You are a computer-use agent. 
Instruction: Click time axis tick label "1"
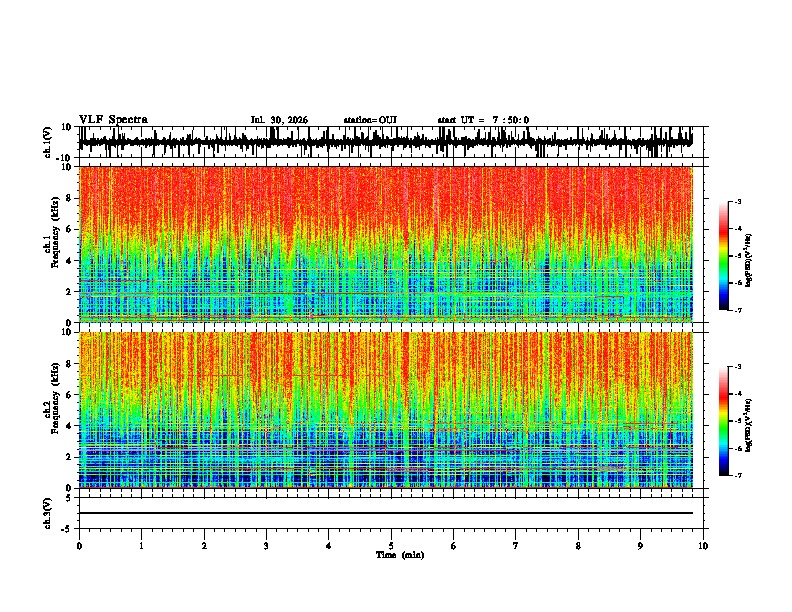pyautogui.click(x=142, y=546)
